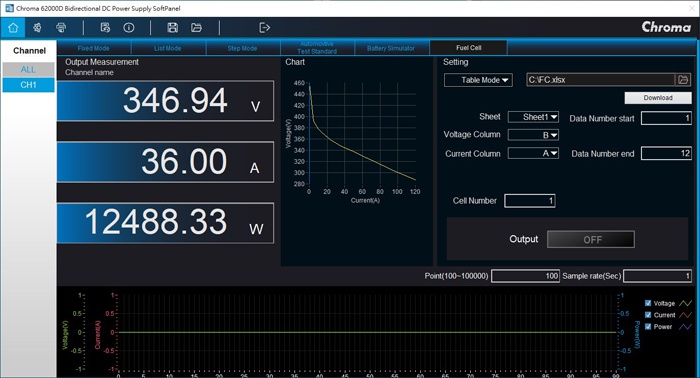Expand the Voltage Column dropdown
Screen dimensions: 700x378
[x=533, y=135]
